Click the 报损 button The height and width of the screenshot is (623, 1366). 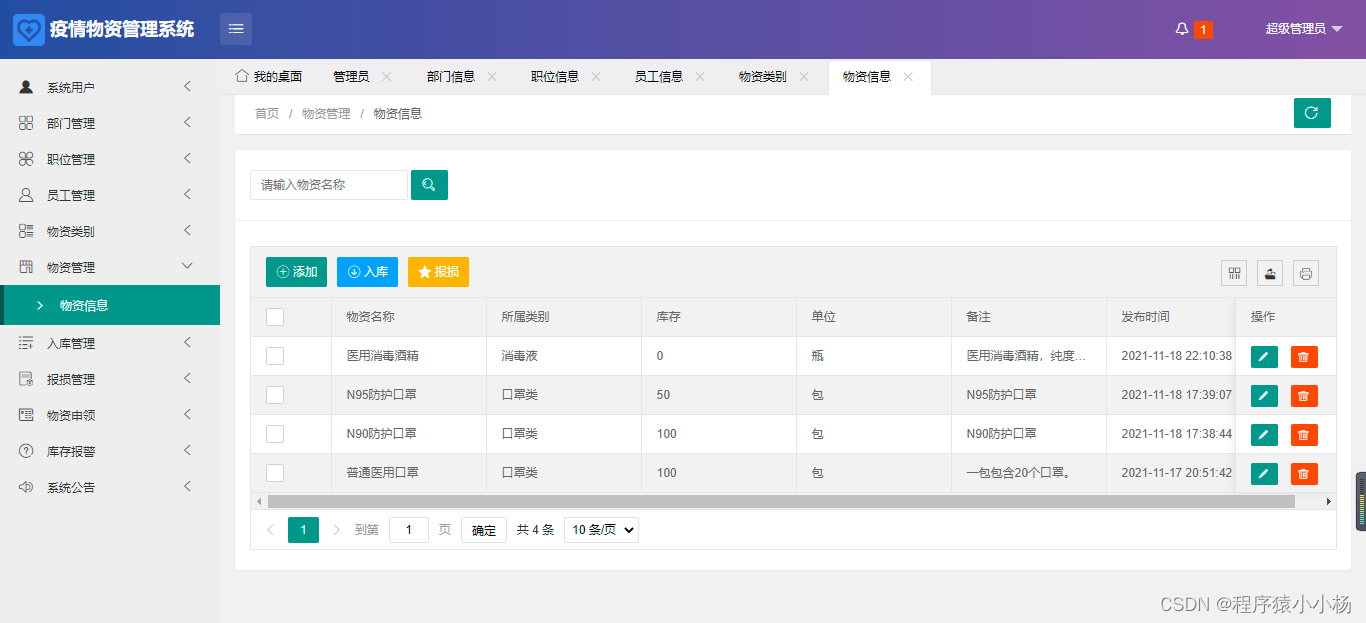tap(438, 272)
